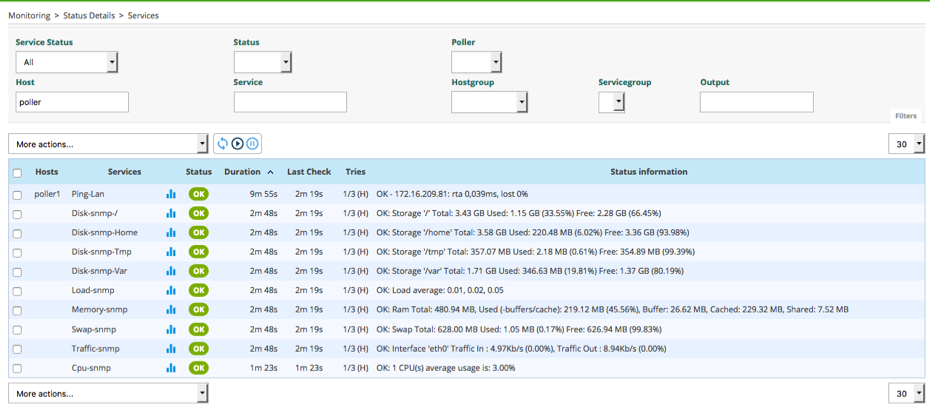Screen dimensions: 930x410
Task: Click the play icon in the toolbar
Action: tap(238, 144)
